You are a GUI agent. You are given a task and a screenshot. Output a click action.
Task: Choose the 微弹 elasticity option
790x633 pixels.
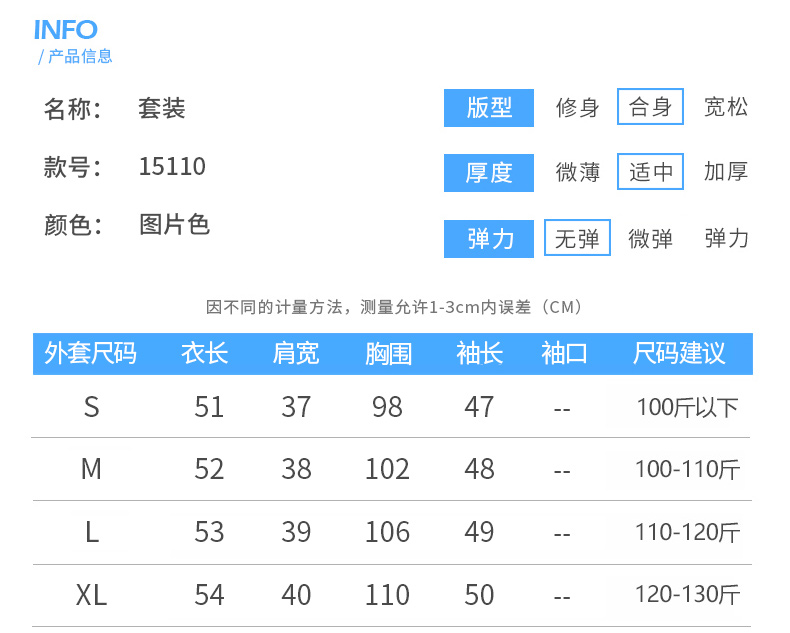650,239
